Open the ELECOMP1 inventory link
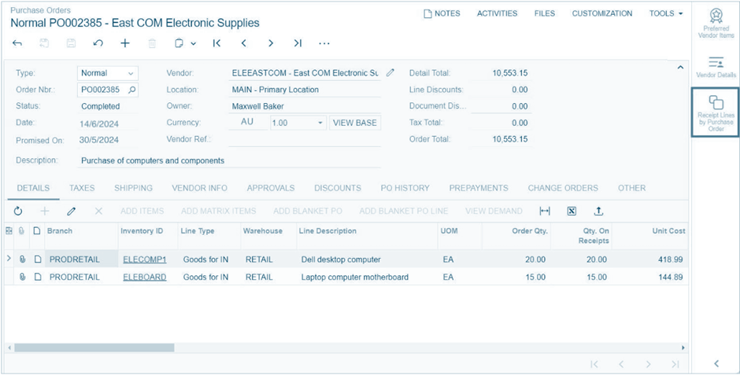 (144, 259)
